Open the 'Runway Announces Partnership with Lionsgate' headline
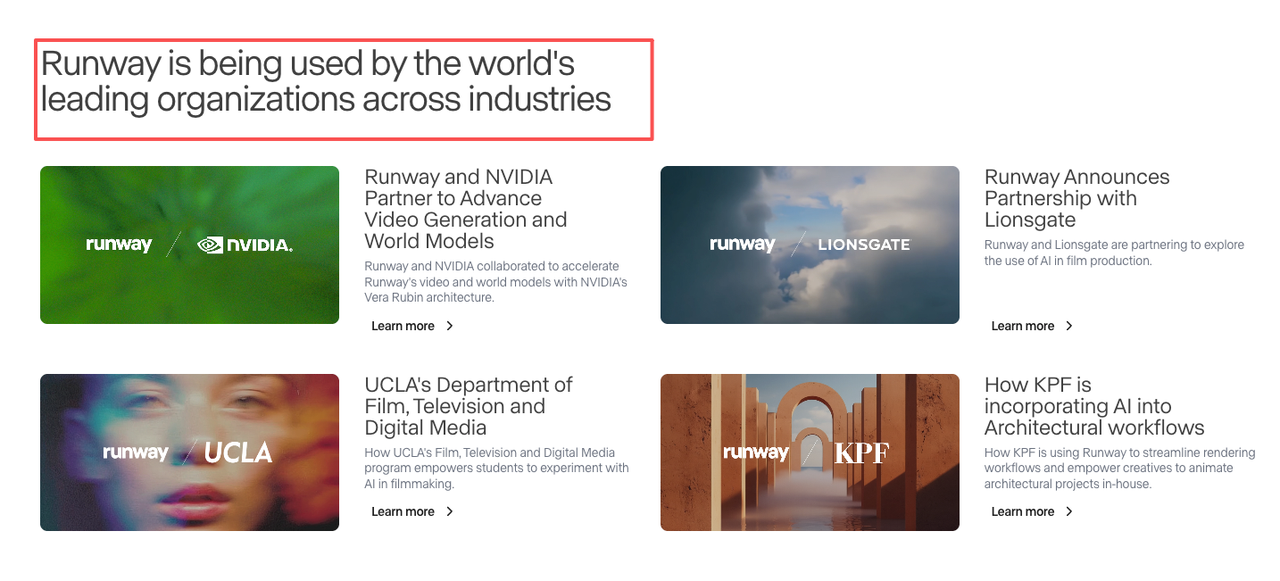Screen dimensions: 1280x581 (x=1077, y=198)
